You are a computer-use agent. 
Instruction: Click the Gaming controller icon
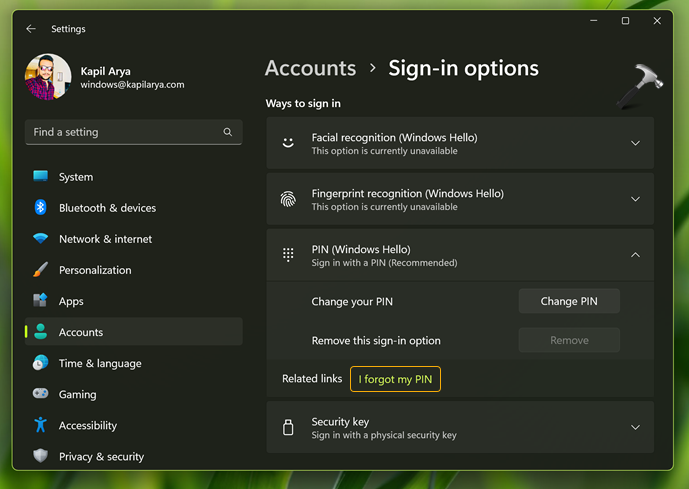40,394
